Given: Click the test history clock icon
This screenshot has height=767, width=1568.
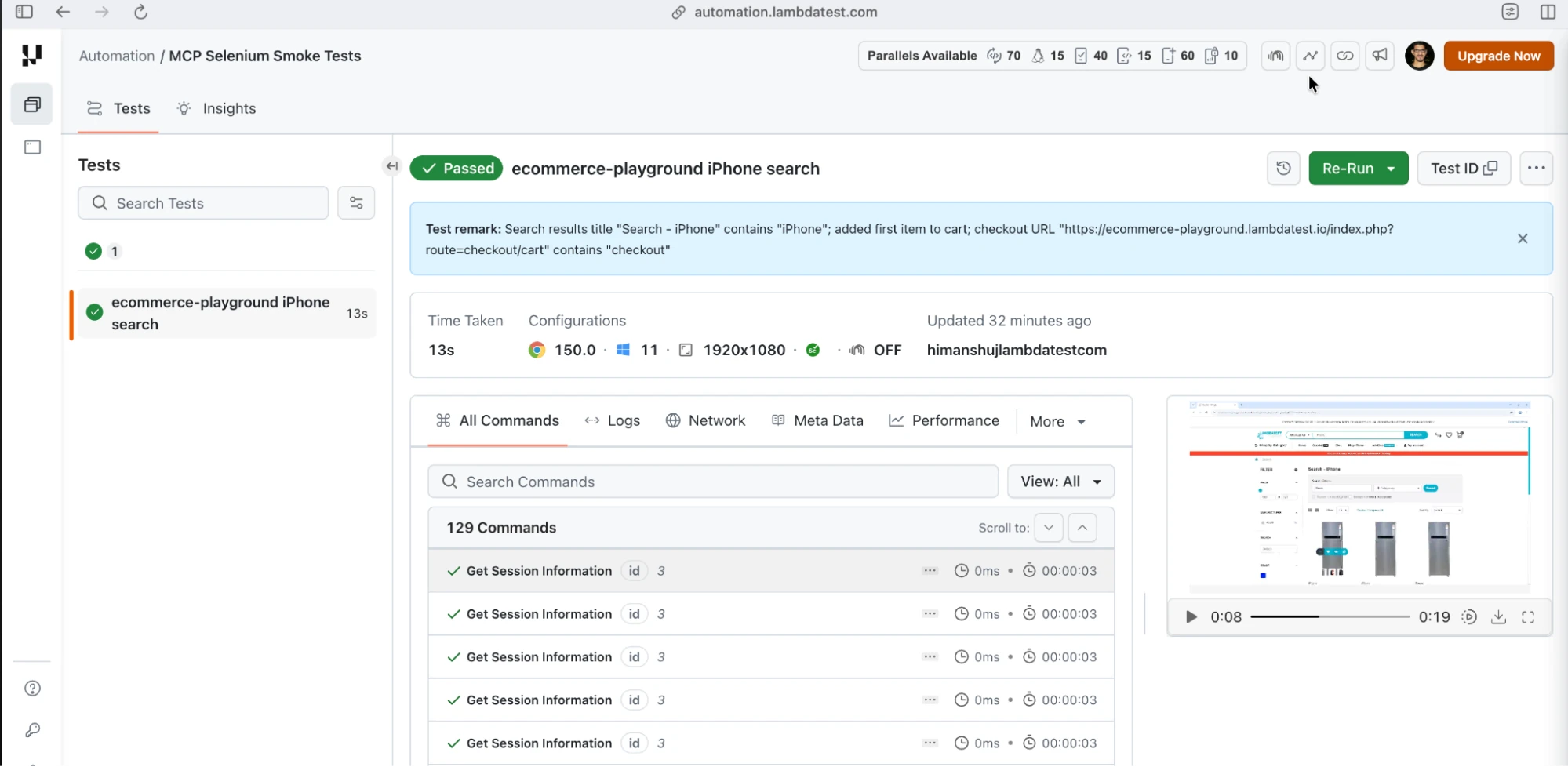Looking at the screenshot, I should click(1283, 169).
